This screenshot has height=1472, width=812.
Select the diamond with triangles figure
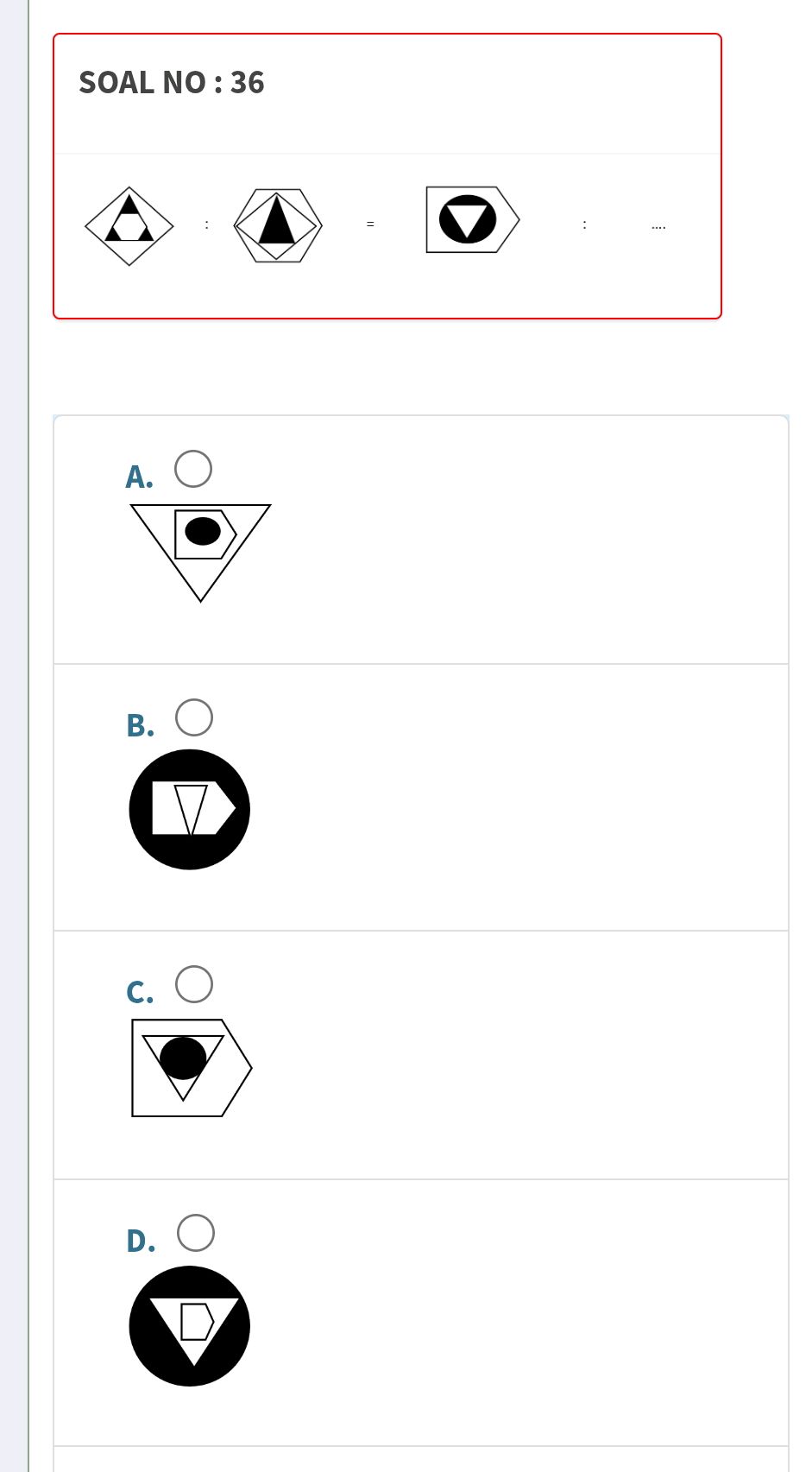pos(129,223)
